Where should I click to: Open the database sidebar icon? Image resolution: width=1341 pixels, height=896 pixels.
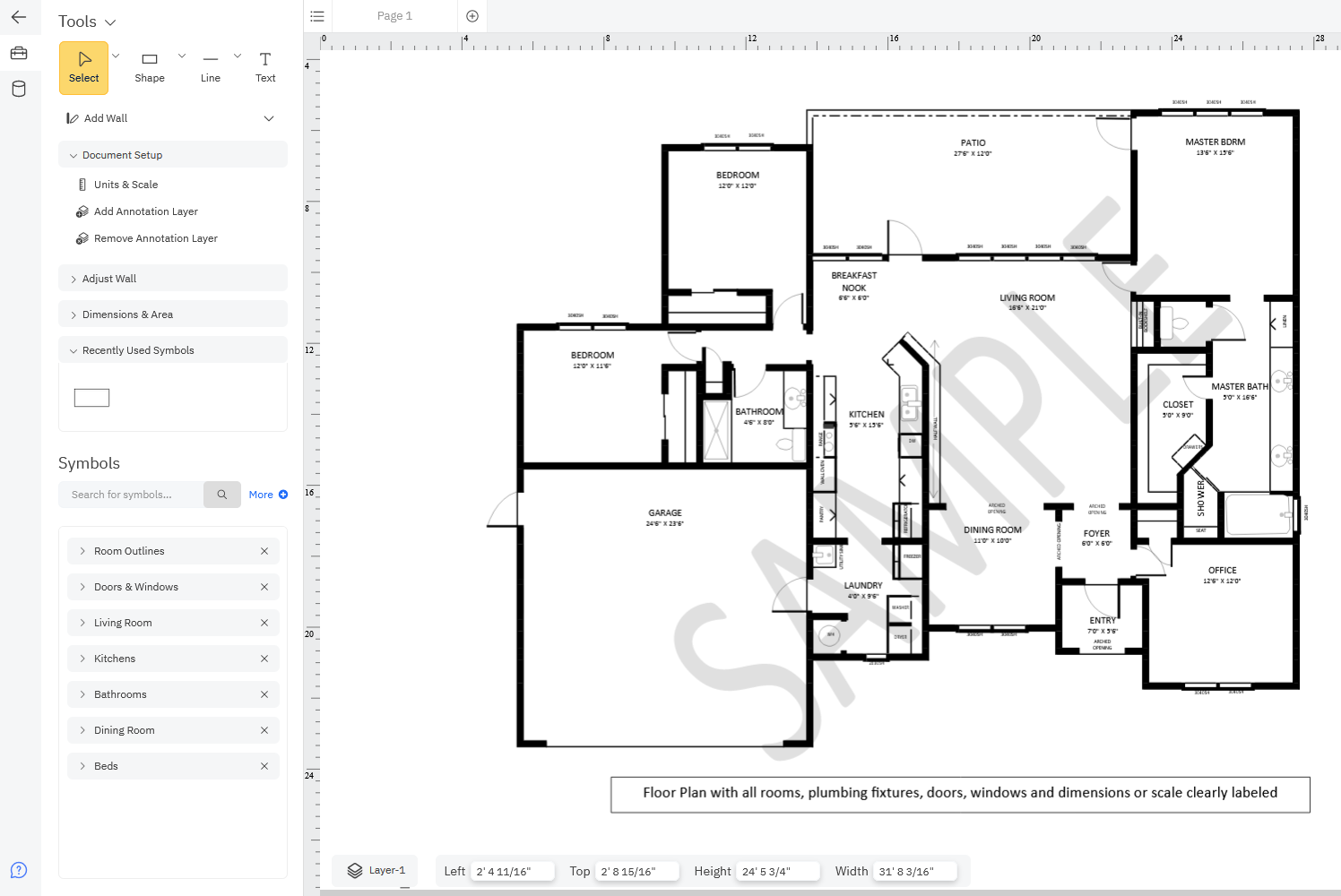[x=19, y=89]
